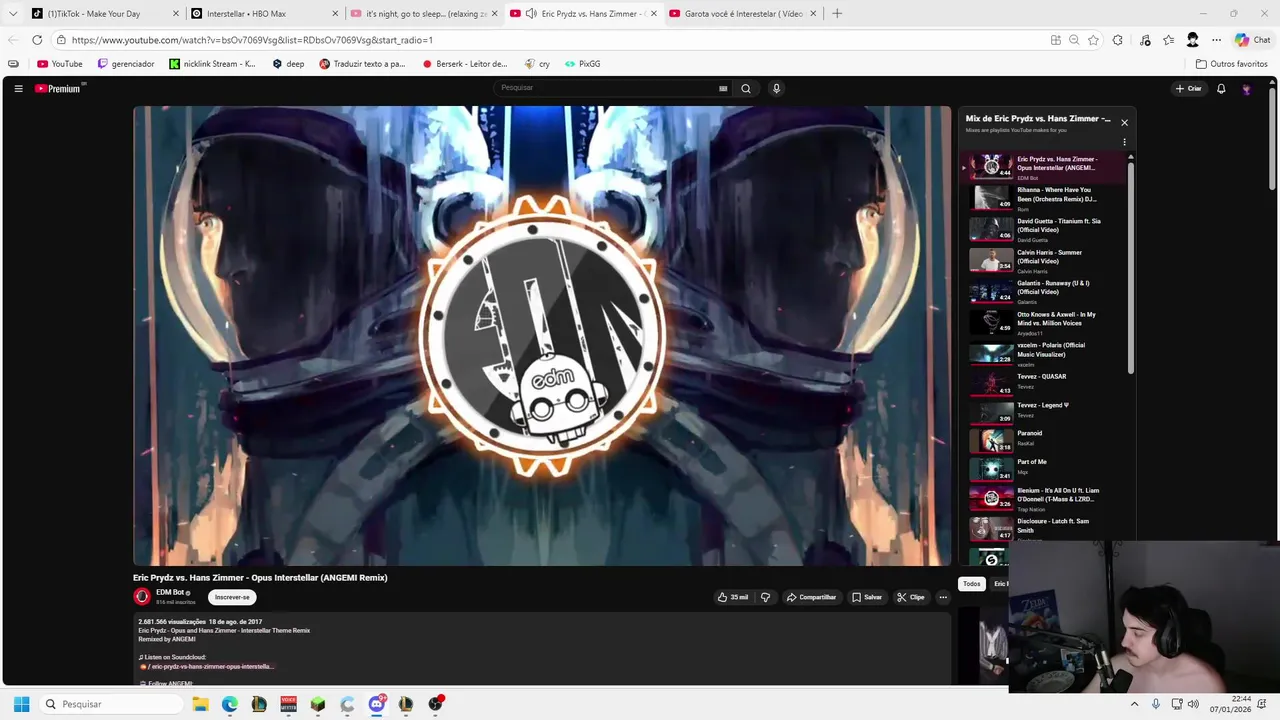Open the tab list dropdown arrow
The height and width of the screenshot is (720, 1280).
pos(12,13)
